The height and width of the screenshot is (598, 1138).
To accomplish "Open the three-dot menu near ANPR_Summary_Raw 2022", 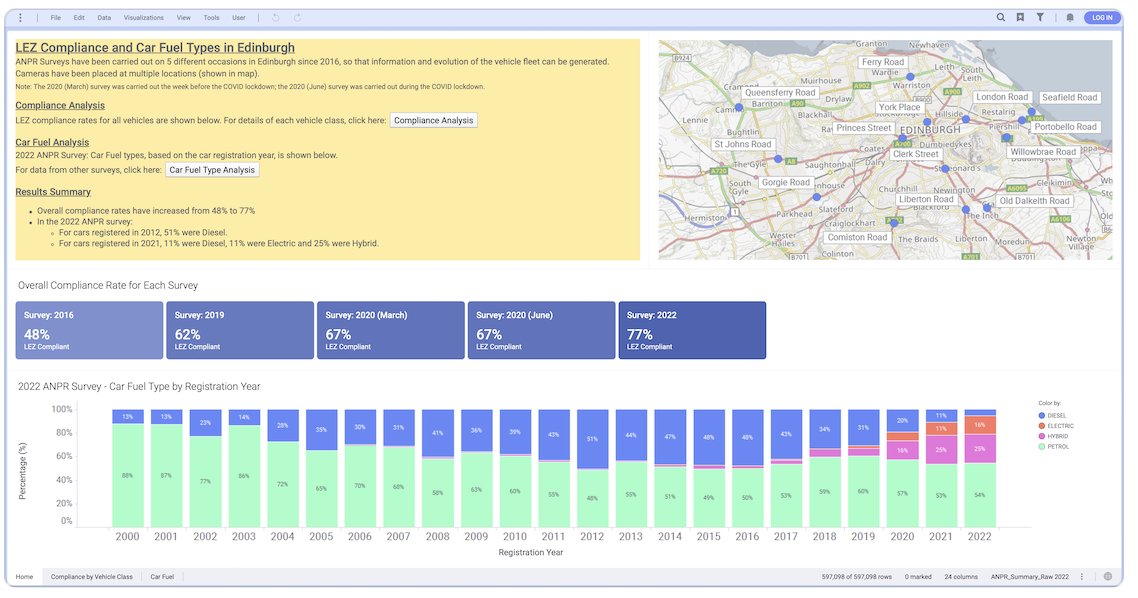I will pos(1083,577).
